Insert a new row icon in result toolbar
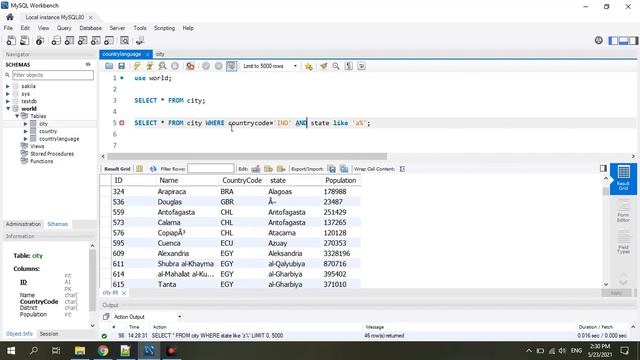The image size is (640, 360). point(268,169)
